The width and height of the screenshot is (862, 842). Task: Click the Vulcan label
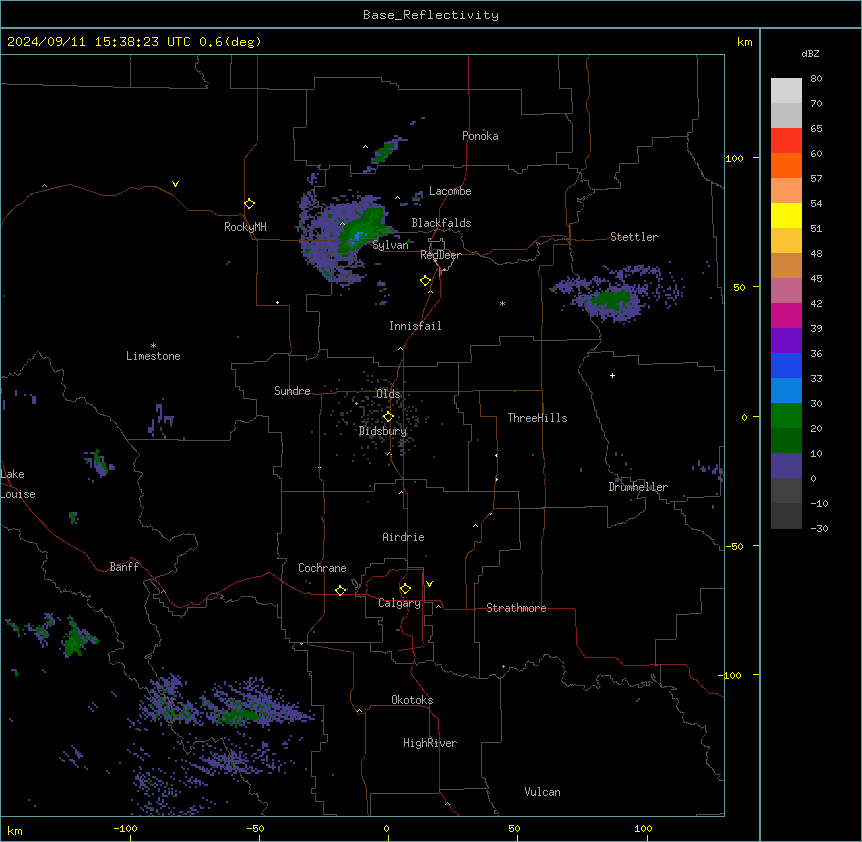pos(543,792)
